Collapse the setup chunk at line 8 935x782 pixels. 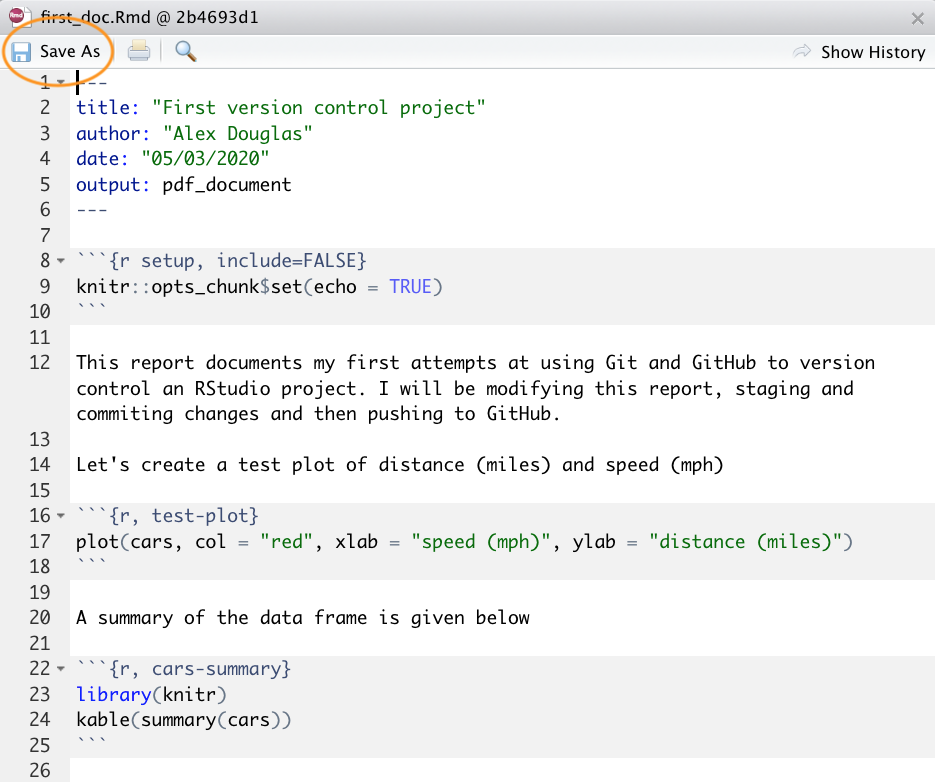click(61, 261)
